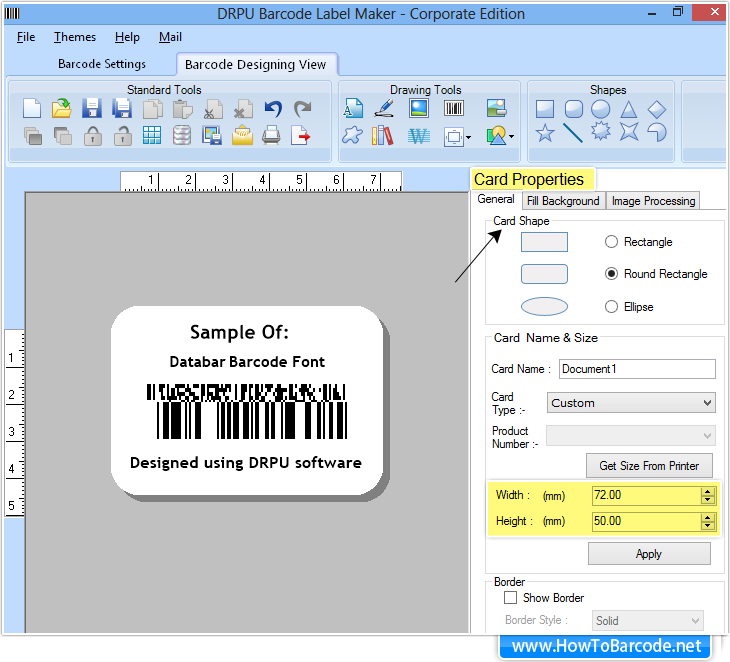Click the Get Size From Printer button
This screenshot has height=662, width=730.
coord(649,466)
